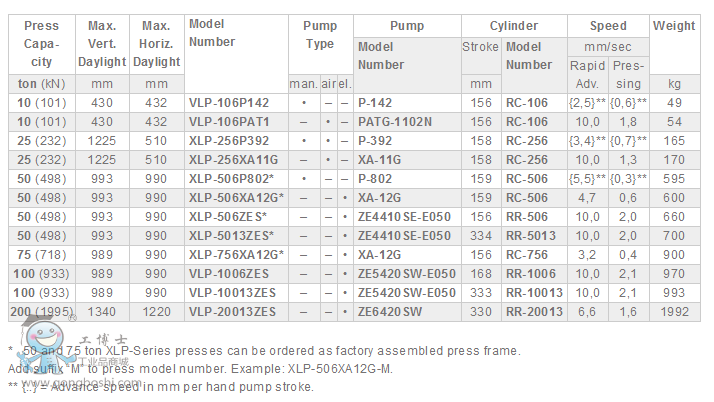The width and height of the screenshot is (714, 402).
Task: Click model number VLP-20013ZES
Action: tap(232, 311)
